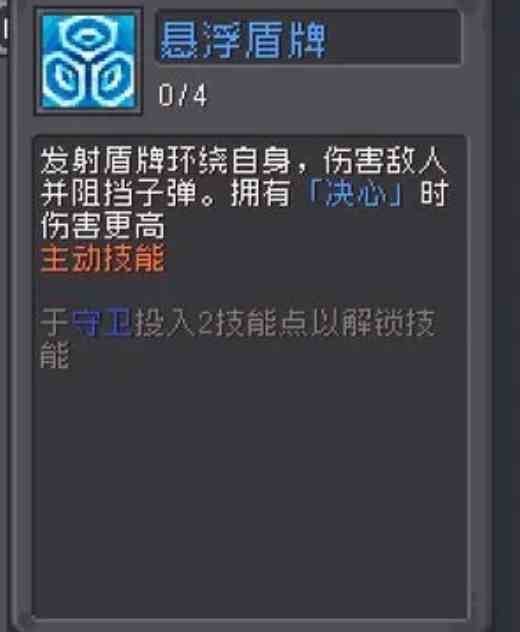Select the lower-right shield emblem in icon
520x632 pixels.
coord(111,79)
